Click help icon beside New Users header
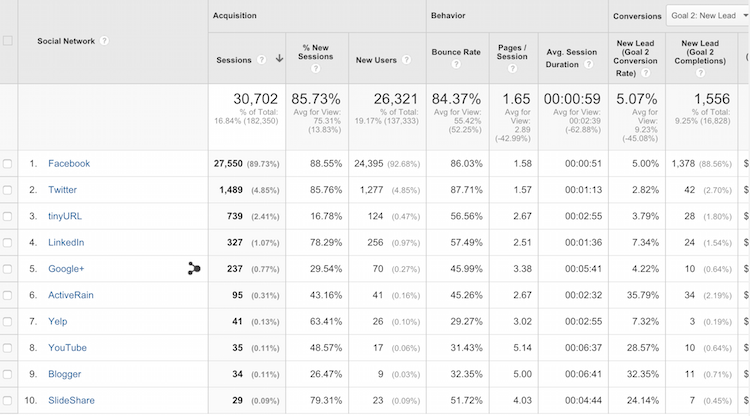Viewport: 750px width, 416px height. coord(407,60)
